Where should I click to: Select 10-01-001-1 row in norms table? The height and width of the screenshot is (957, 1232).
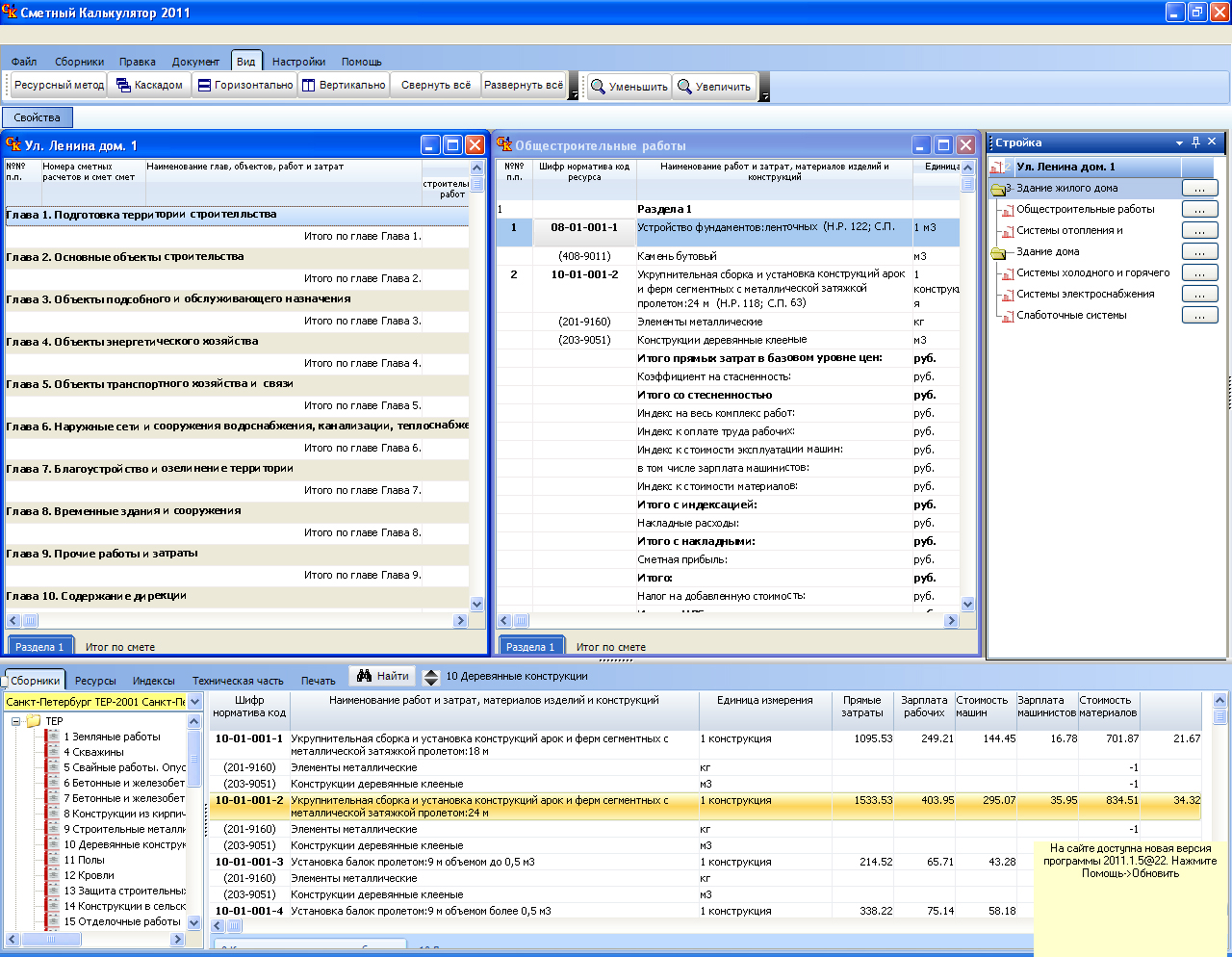click(x=705, y=746)
